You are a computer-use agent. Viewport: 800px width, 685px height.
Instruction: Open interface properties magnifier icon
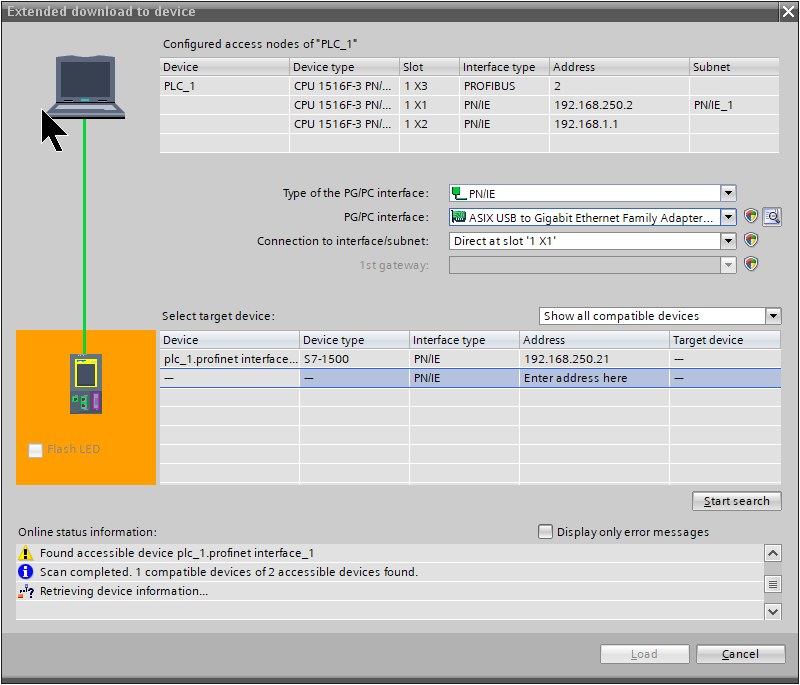772,217
